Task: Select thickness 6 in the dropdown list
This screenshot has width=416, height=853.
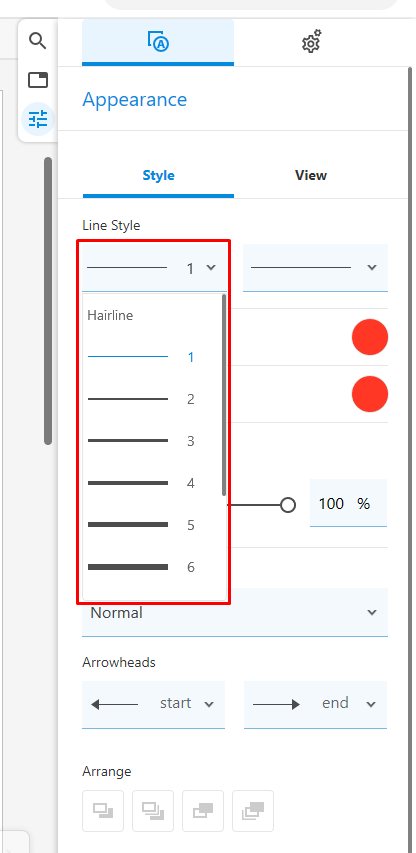Action: (153, 567)
